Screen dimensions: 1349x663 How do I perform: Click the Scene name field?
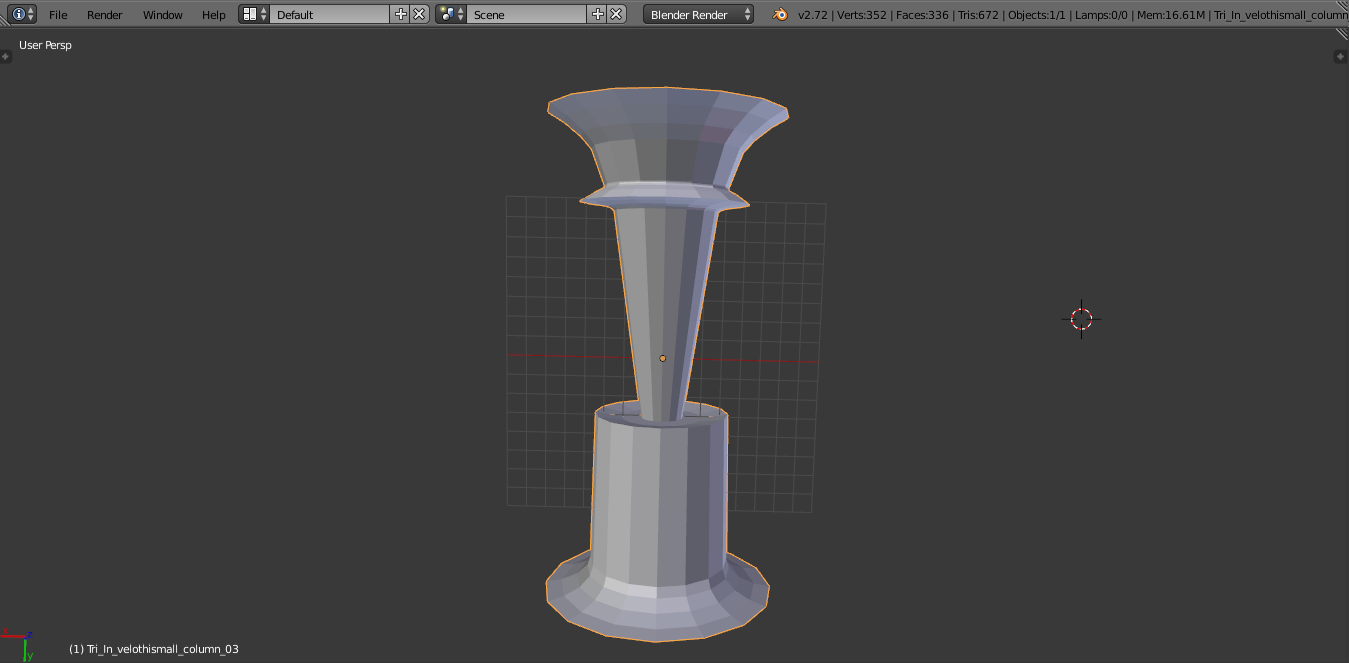[526, 14]
